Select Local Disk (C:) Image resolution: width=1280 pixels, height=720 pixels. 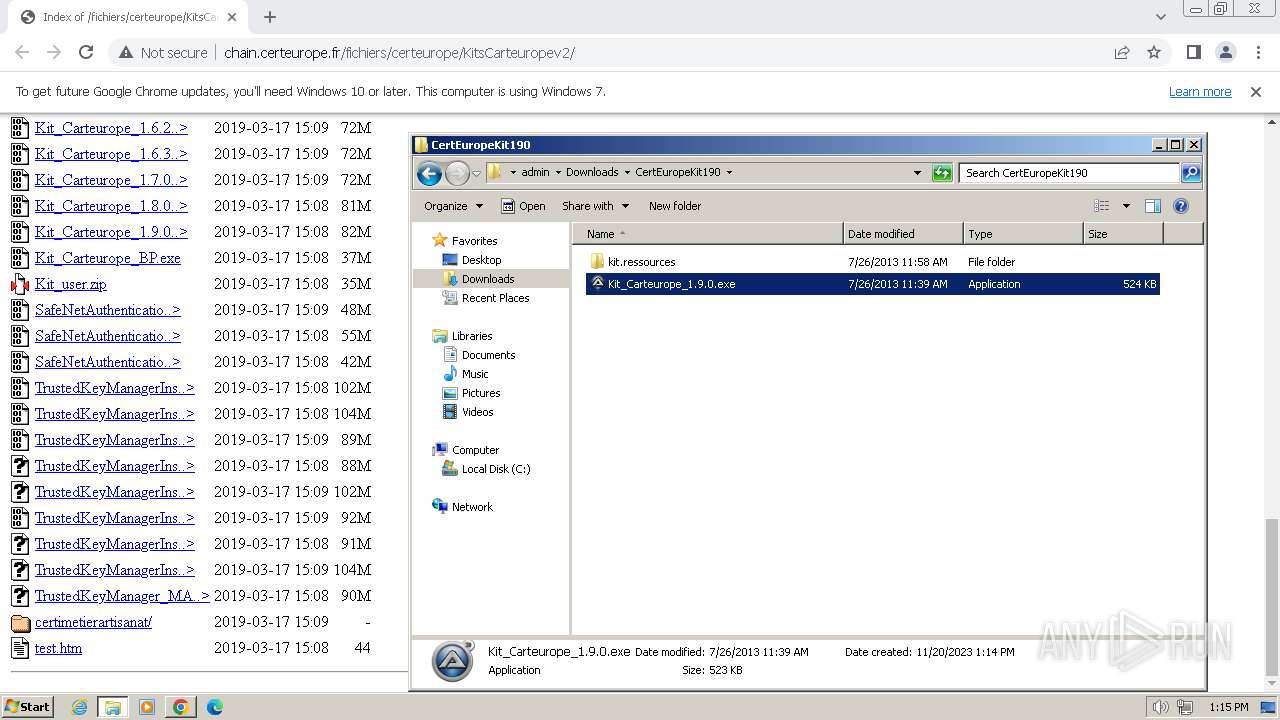click(x=495, y=469)
